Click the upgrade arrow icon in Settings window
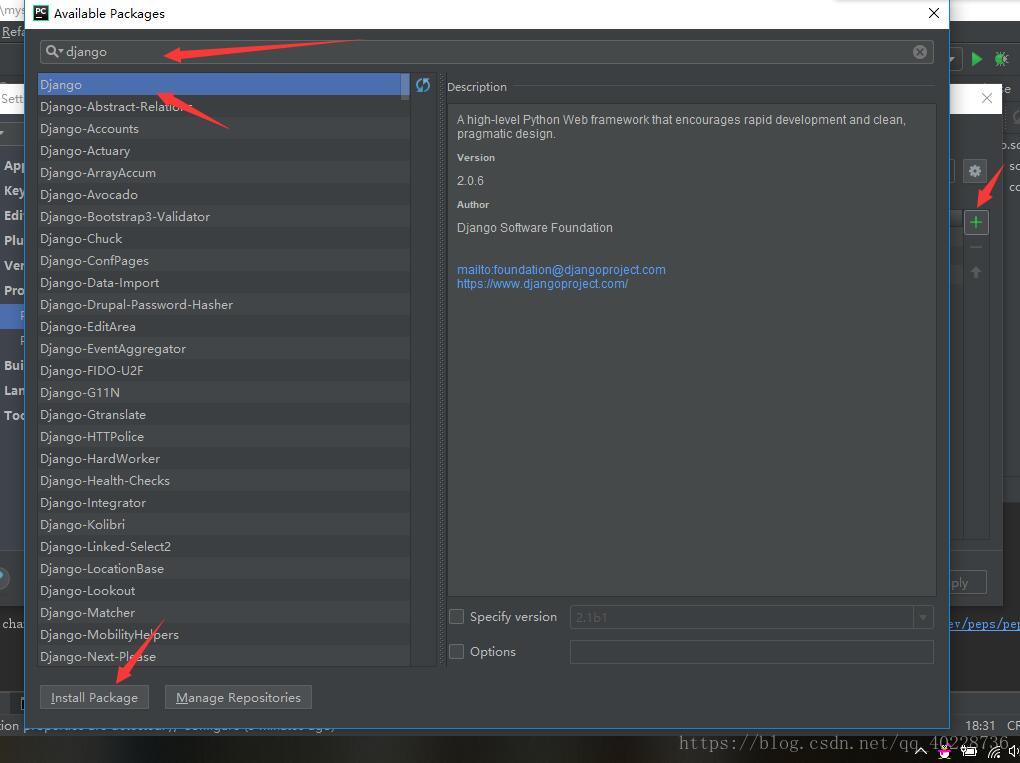 click(x=976, y=273)
